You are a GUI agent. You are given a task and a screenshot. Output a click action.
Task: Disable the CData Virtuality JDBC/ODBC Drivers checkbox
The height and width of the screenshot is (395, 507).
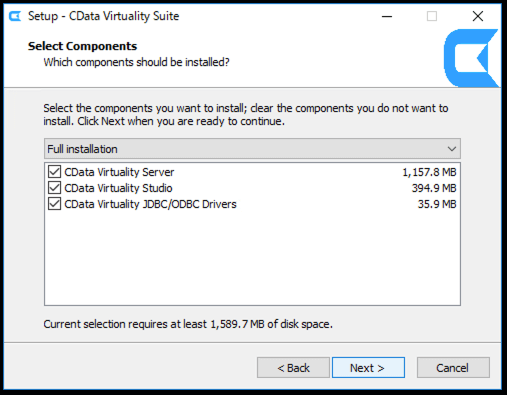click(54, 204)
